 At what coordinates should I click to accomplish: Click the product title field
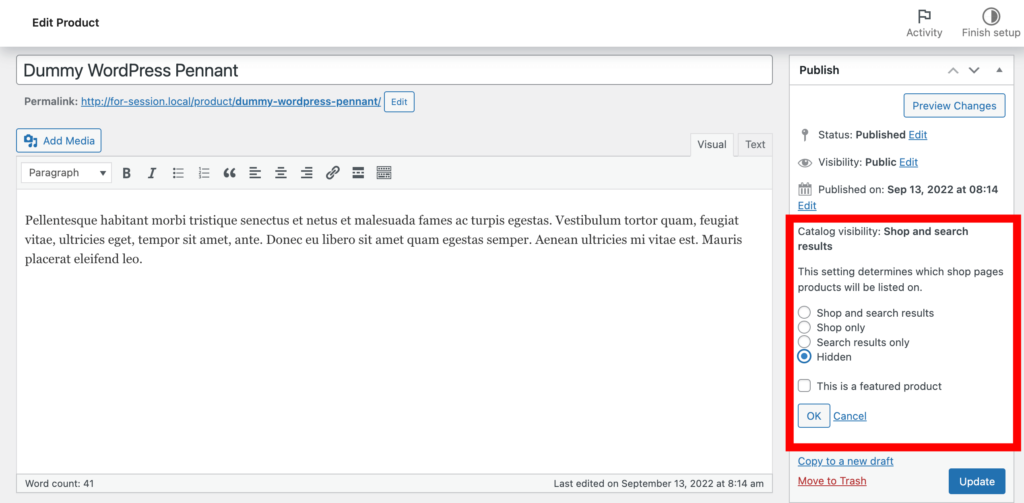[x=394, y=70]
